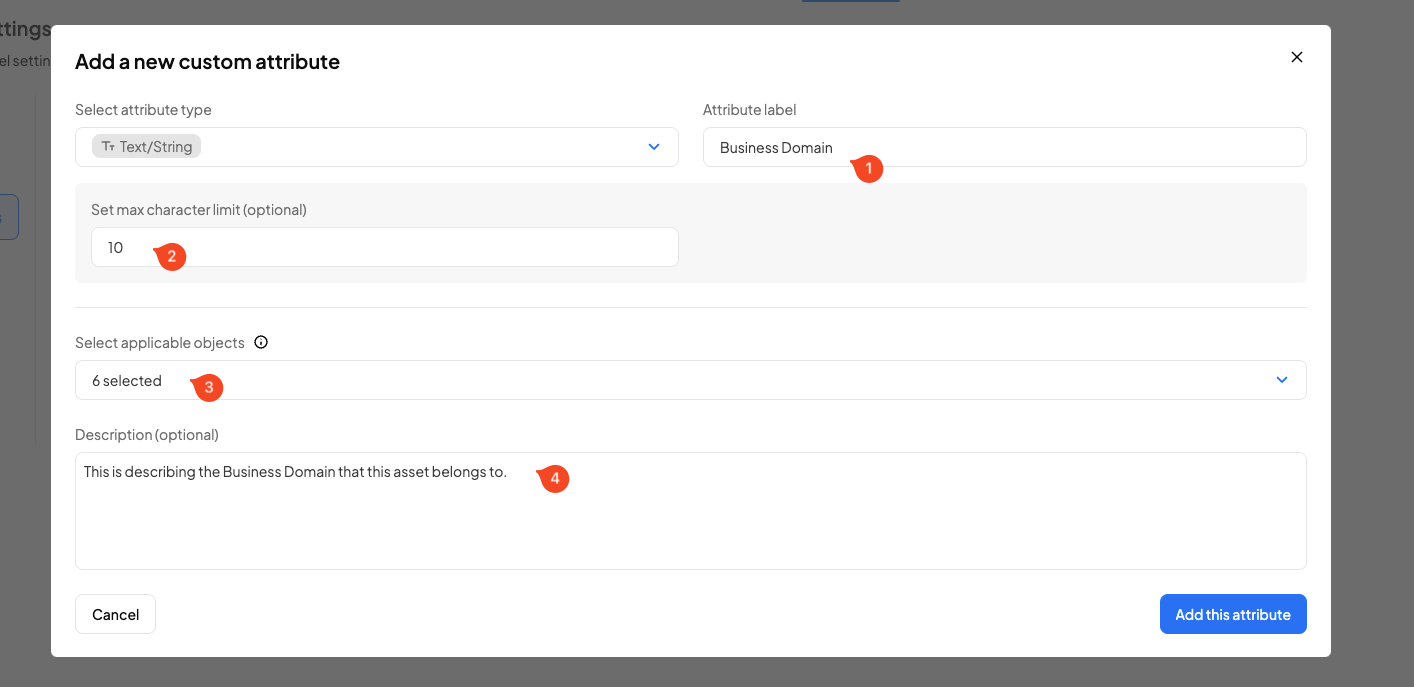Click the 'Description (optional)' label
This screenshot has height=687, width=1414.
(x=146, y=434)
